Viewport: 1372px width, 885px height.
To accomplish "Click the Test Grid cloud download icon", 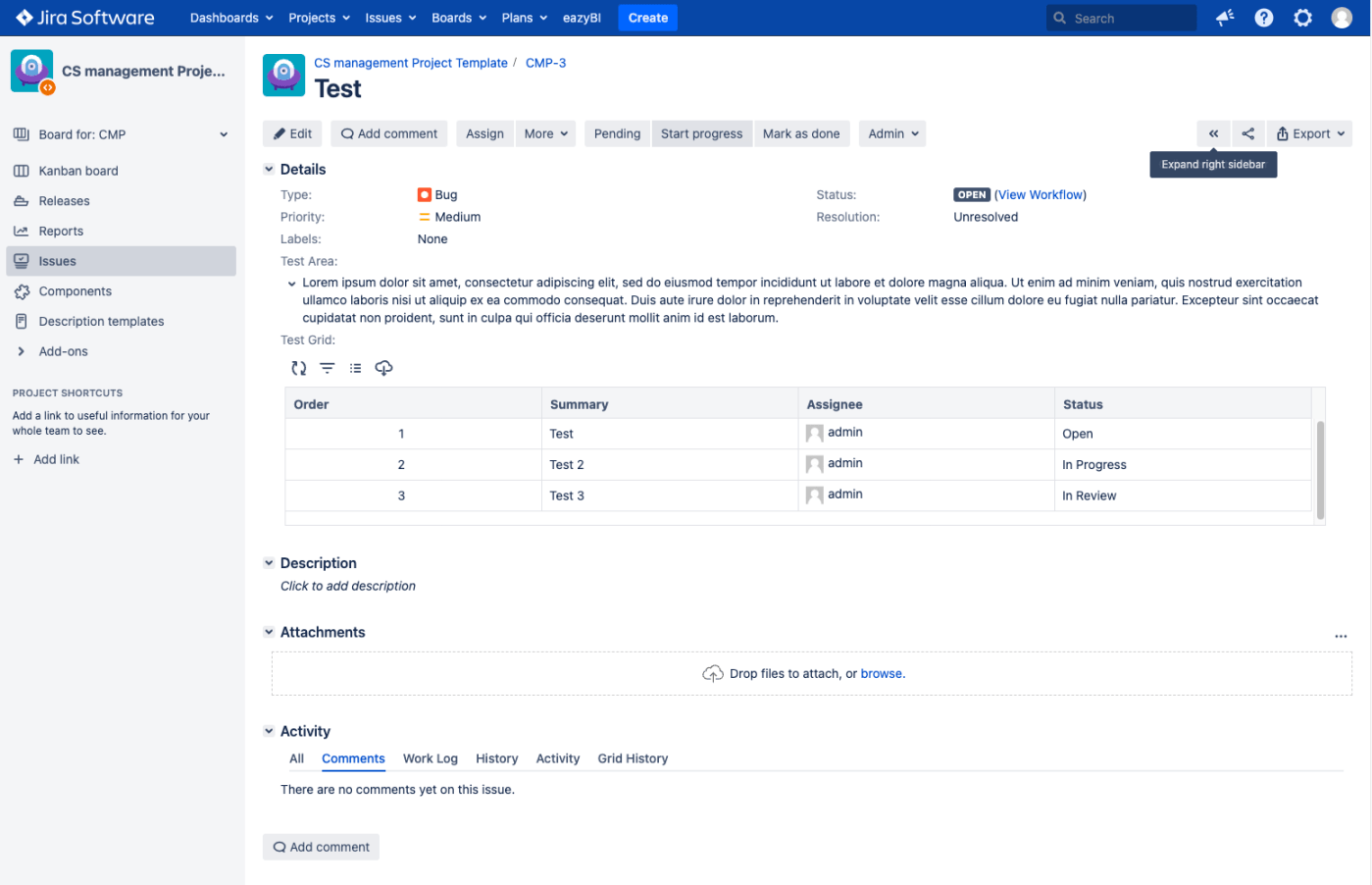I will (x=383, y=368).
